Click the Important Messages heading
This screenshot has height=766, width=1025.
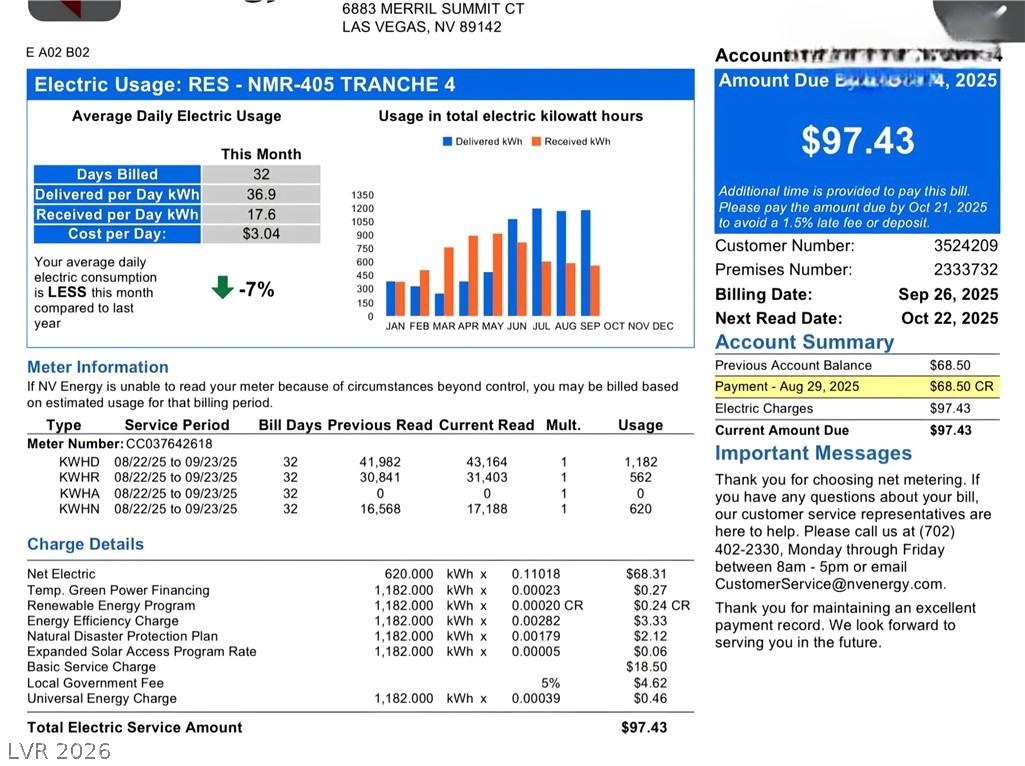tap(813, 453)
